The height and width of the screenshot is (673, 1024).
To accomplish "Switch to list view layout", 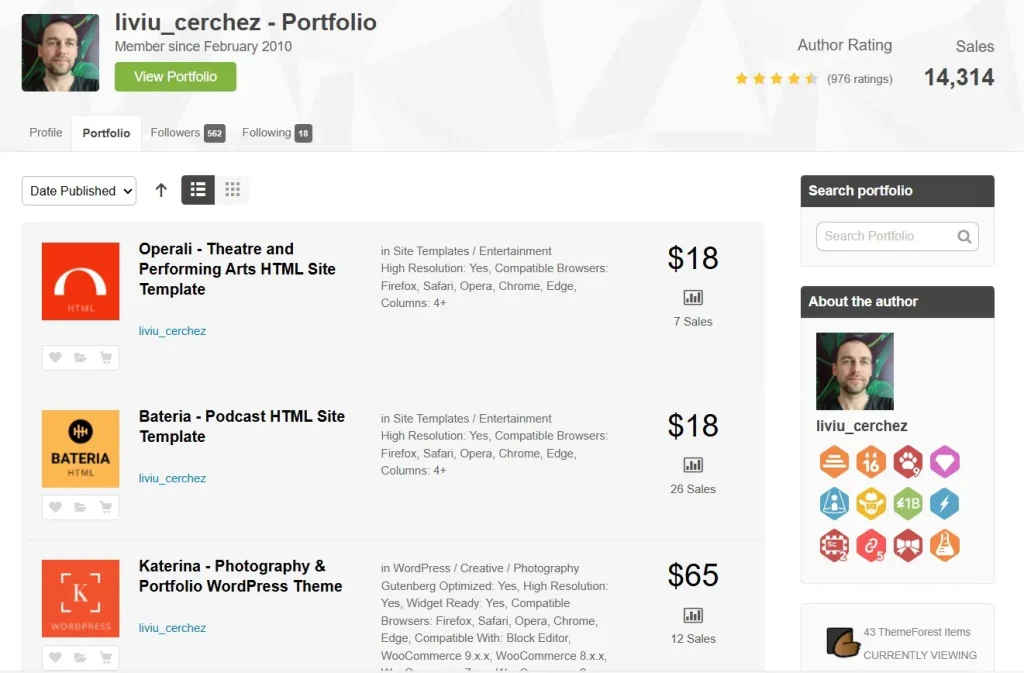I will coord(198,190).
